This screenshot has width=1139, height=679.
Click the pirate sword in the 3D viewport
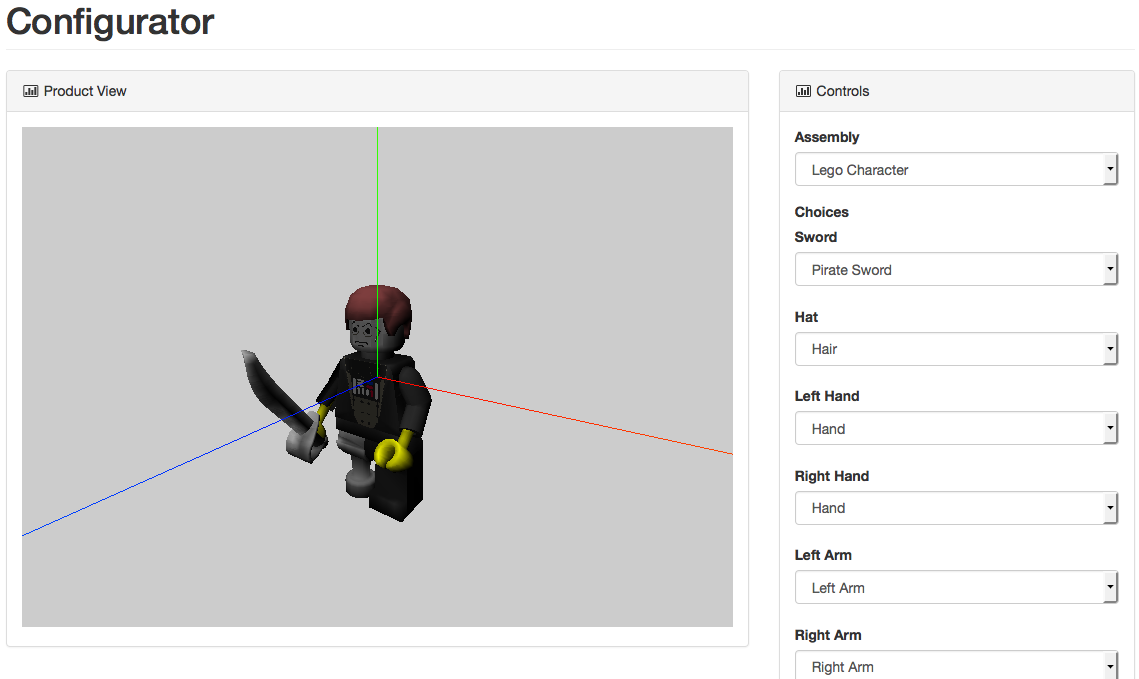tap(283, 407)
